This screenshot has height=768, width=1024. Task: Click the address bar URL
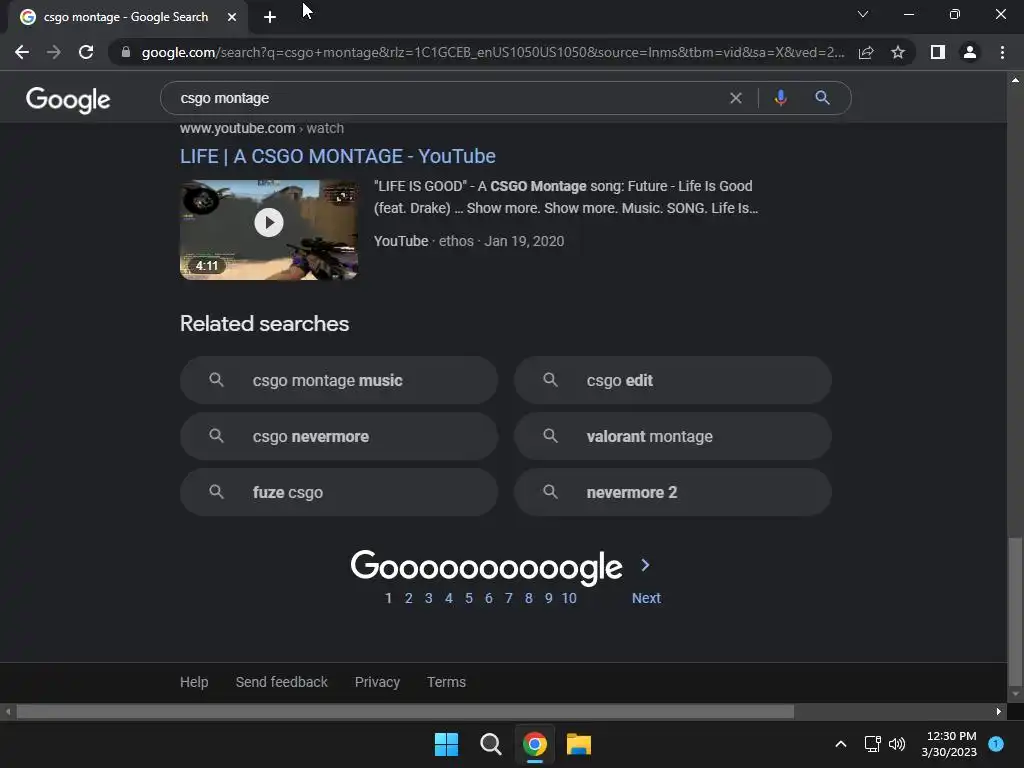(493, 52)
